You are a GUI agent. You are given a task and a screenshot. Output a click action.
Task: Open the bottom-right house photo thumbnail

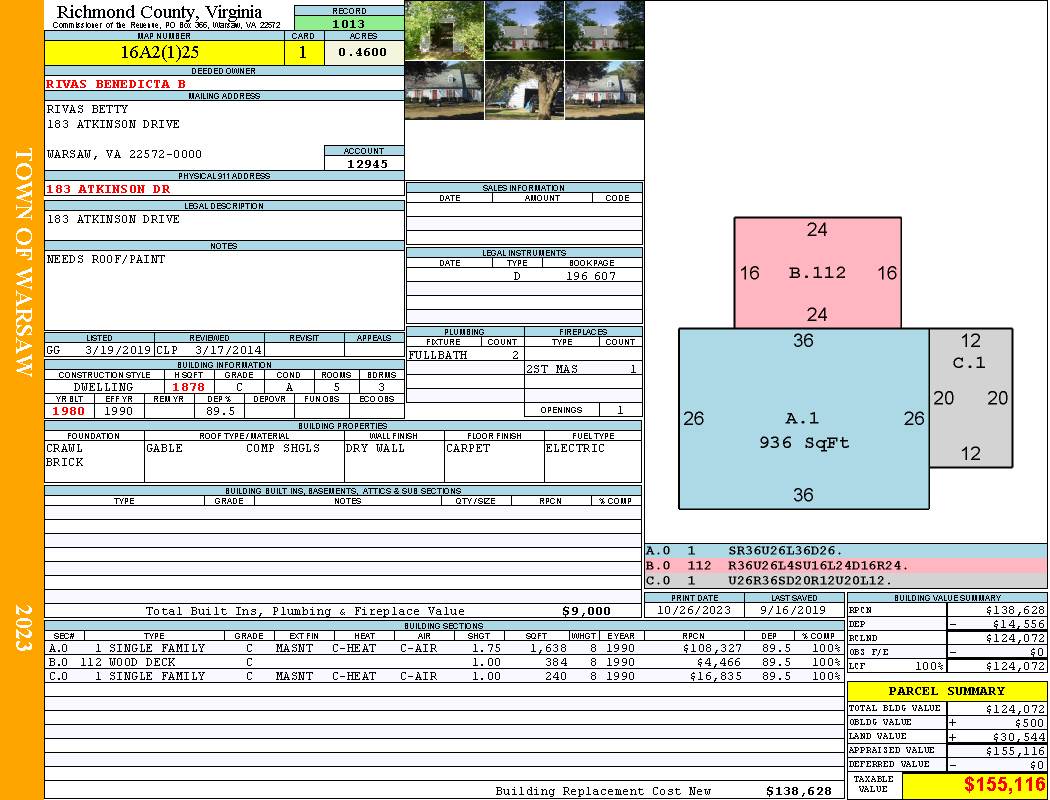pos(605,90)
